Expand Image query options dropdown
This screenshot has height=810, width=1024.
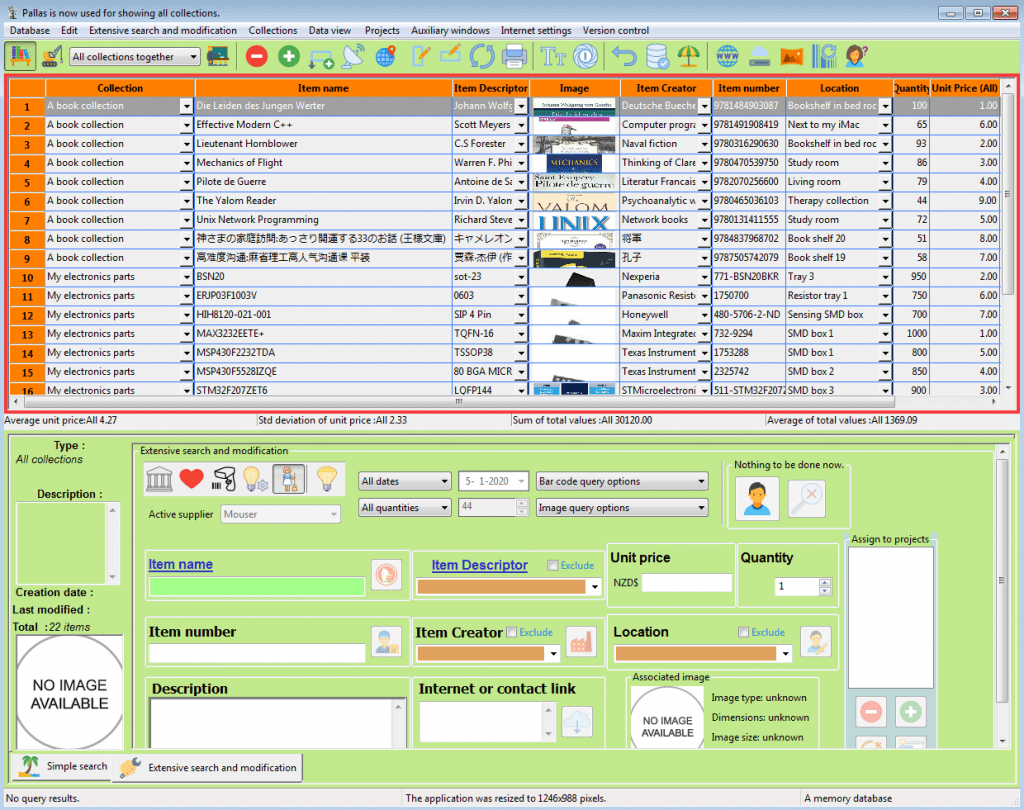622,508
